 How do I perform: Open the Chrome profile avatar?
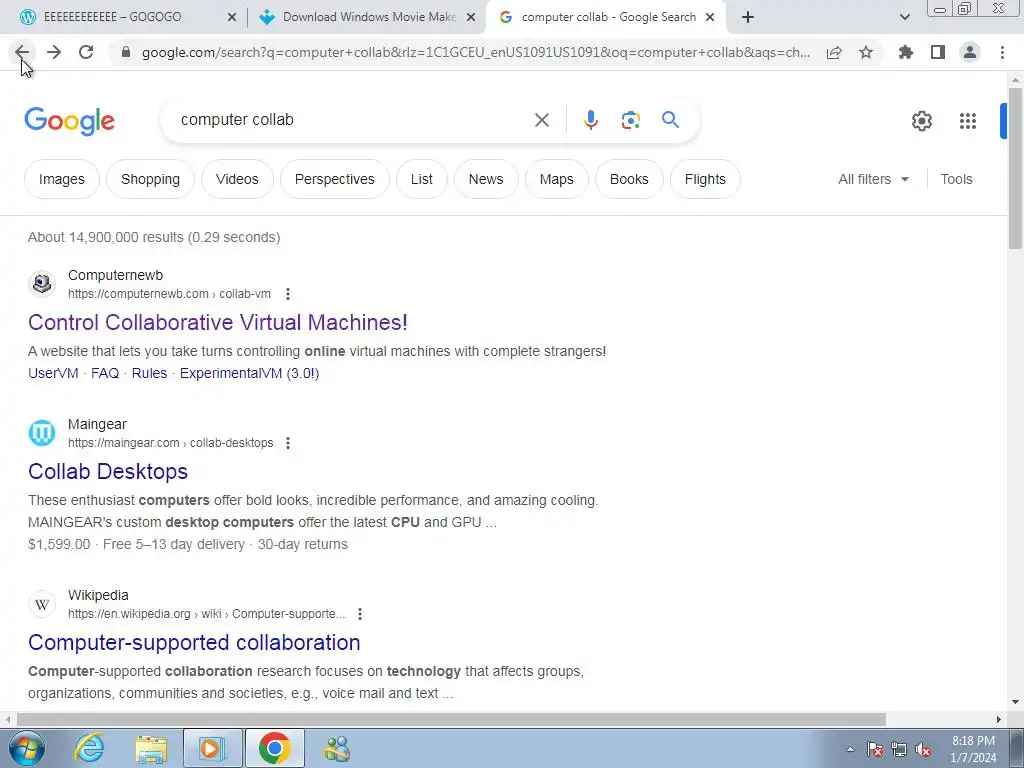tap(970, 52)
